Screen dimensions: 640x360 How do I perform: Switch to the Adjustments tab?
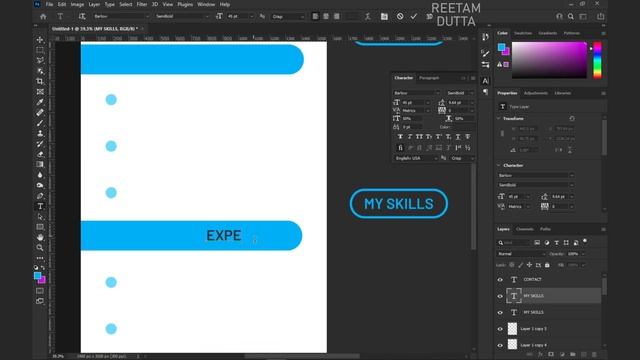536,93
